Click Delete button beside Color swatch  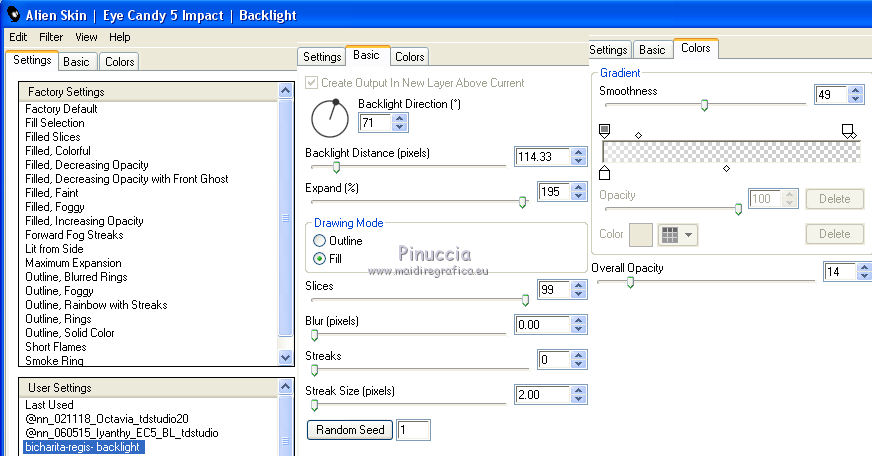click(834, 234)
